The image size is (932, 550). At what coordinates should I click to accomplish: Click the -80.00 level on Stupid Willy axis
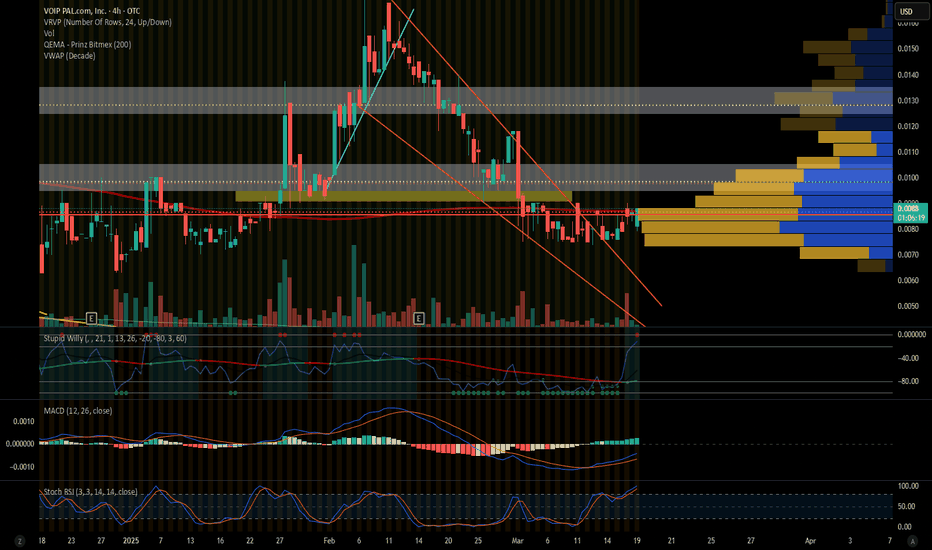(907, 381)
